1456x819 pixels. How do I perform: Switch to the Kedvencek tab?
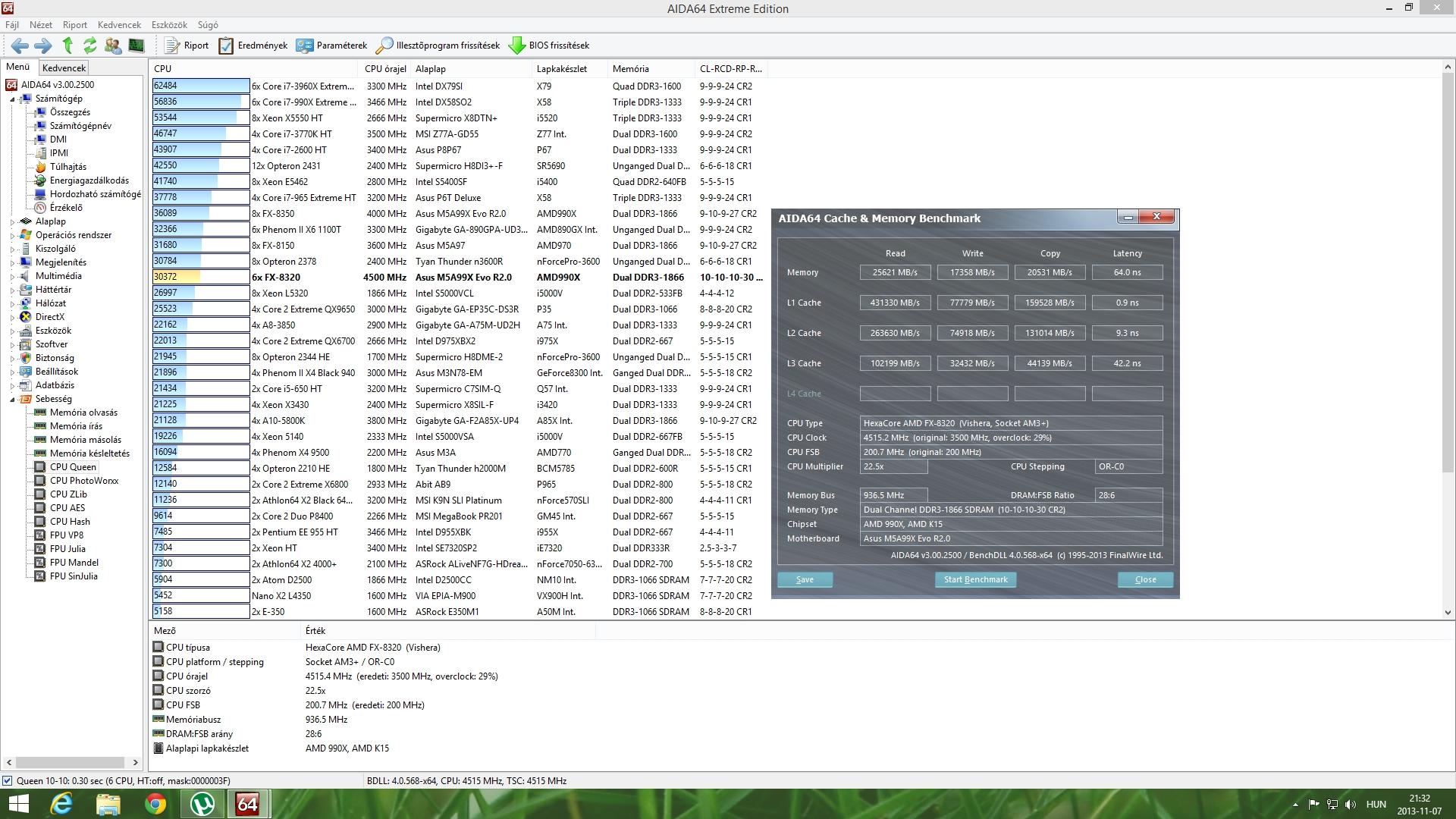click(64, 67)
